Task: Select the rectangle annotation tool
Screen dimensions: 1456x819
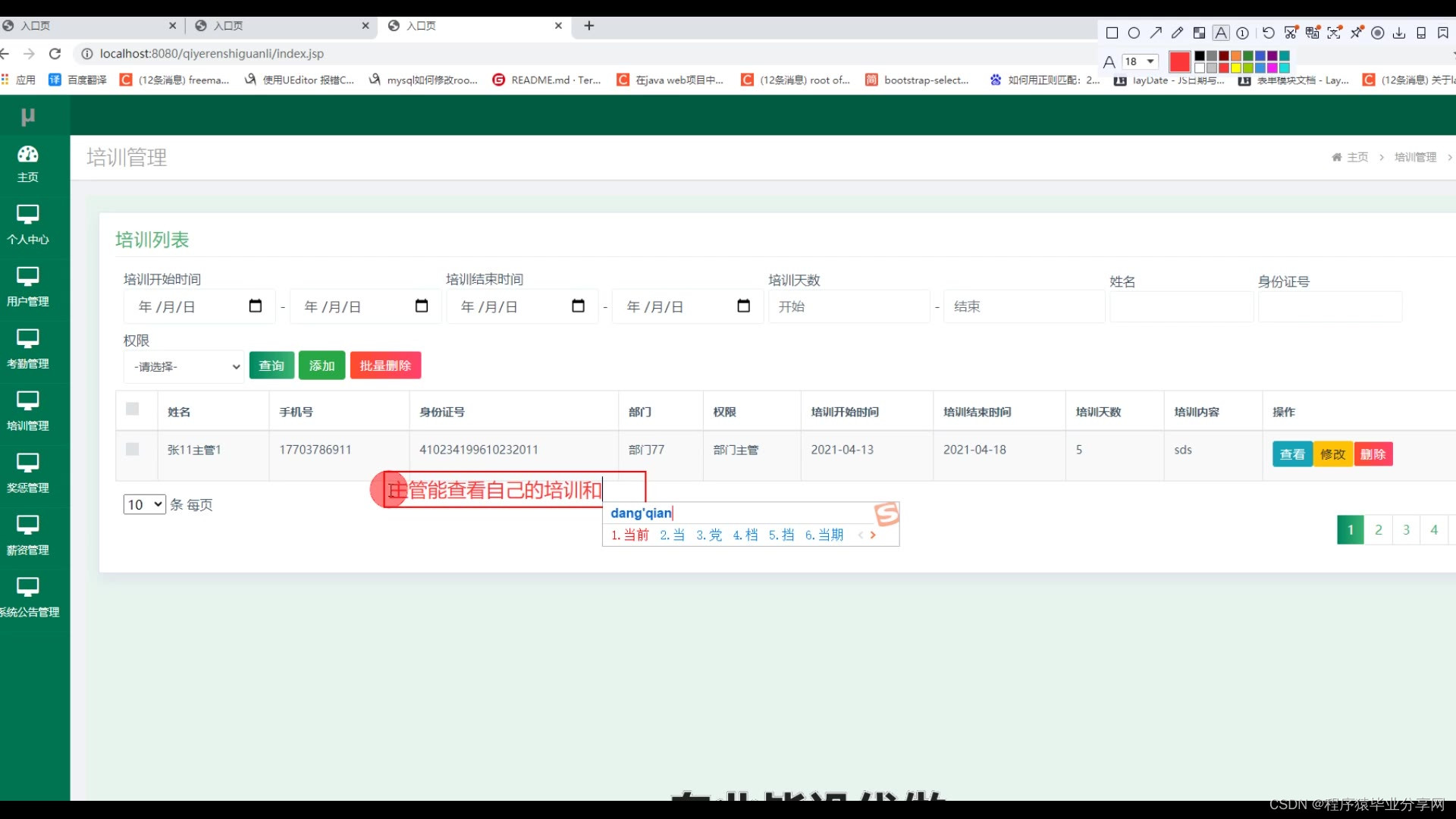Action: pos(1112,33)
